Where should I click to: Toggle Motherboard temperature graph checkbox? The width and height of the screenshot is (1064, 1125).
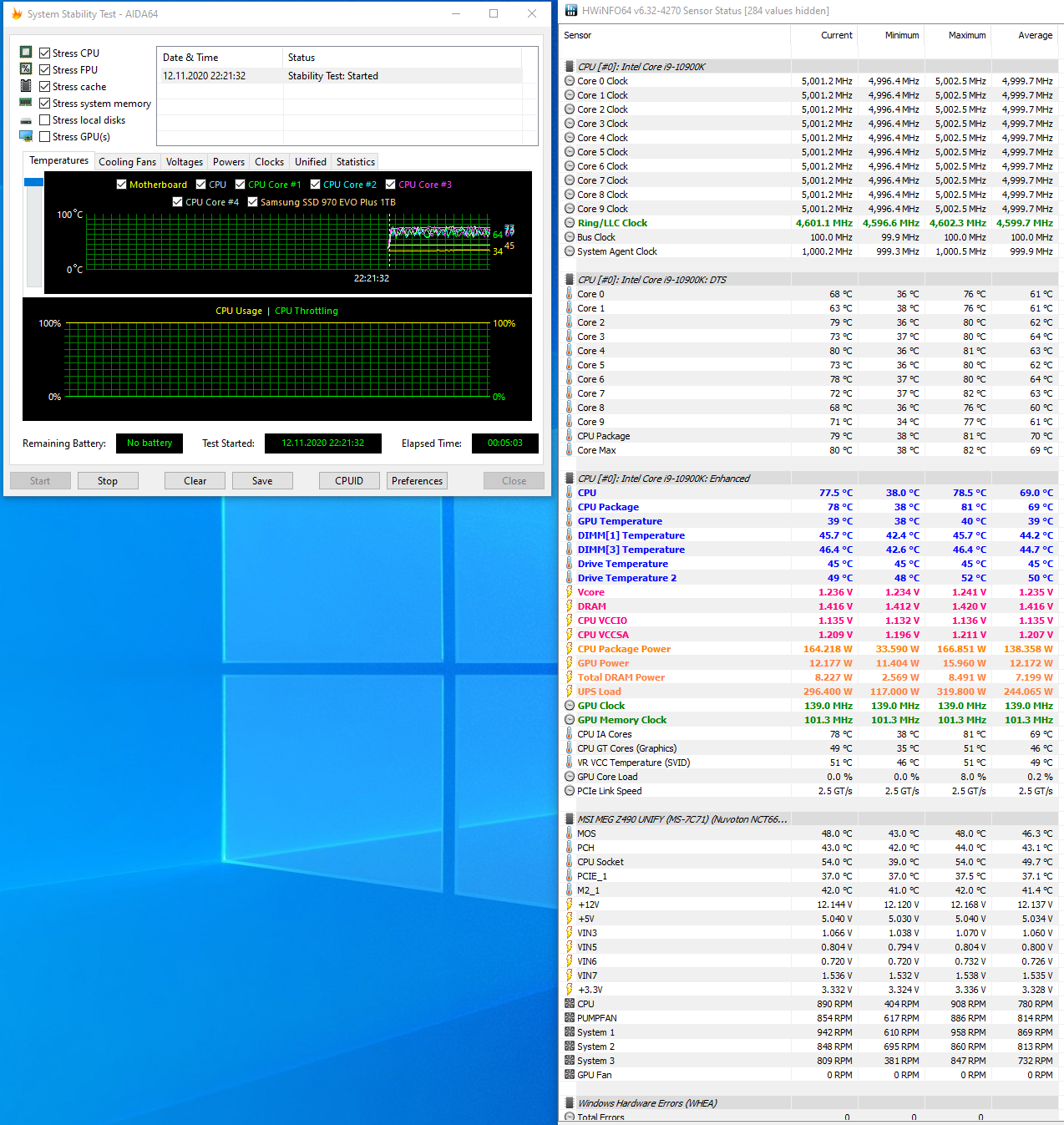point(121,185)
